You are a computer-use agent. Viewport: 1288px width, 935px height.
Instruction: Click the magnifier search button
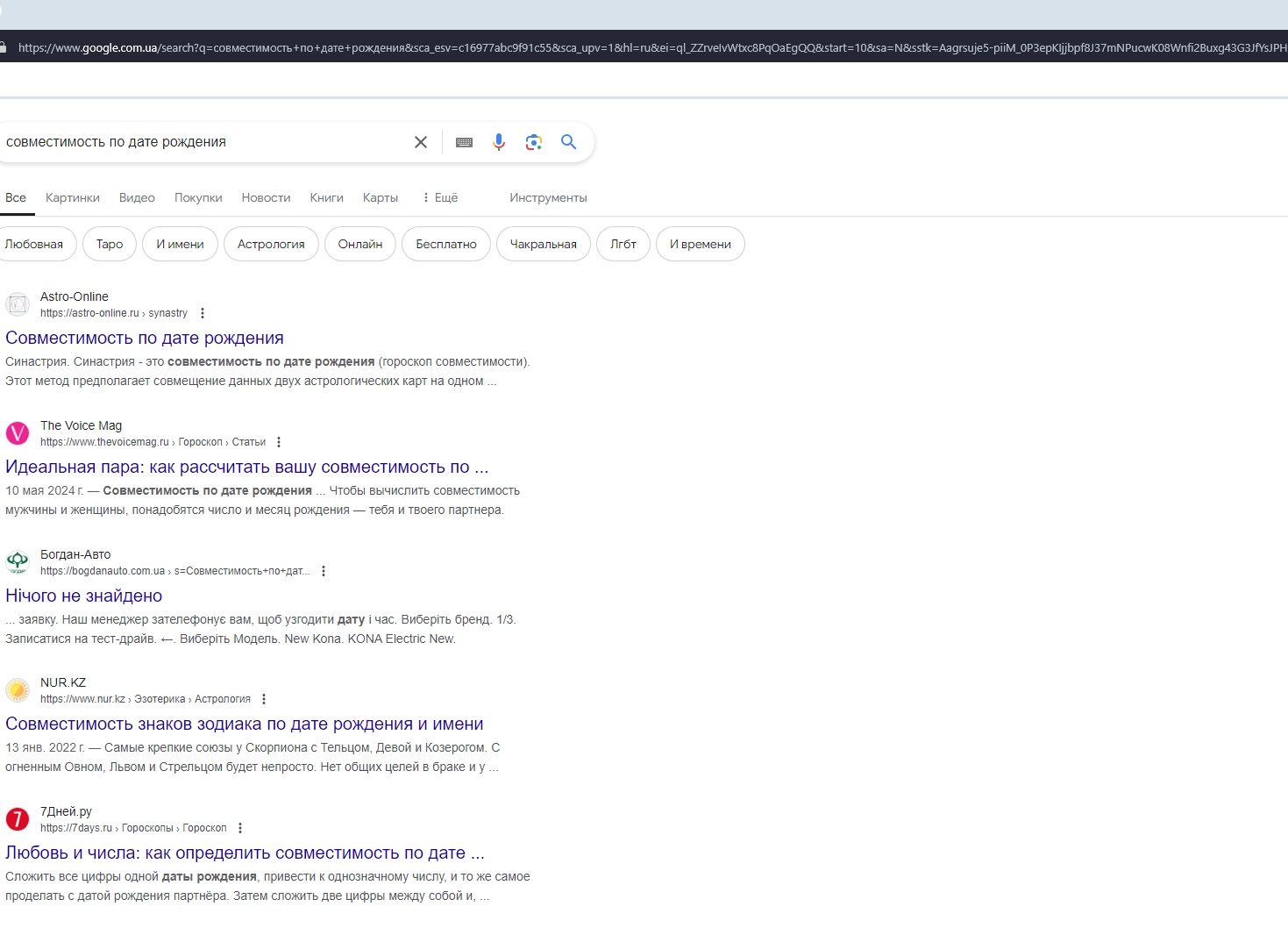click(x=569, y=142)
